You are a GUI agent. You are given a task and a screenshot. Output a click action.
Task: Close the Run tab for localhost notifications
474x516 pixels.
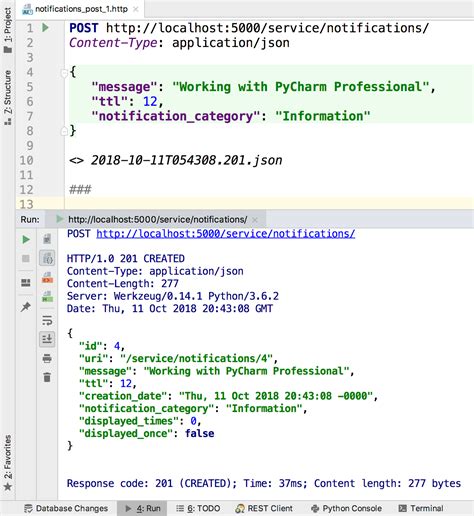(x=255, y=220)
